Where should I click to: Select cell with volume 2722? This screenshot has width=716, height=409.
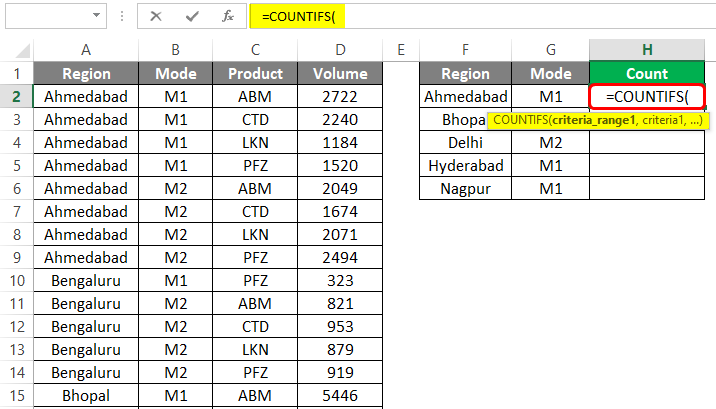point(340,96)
